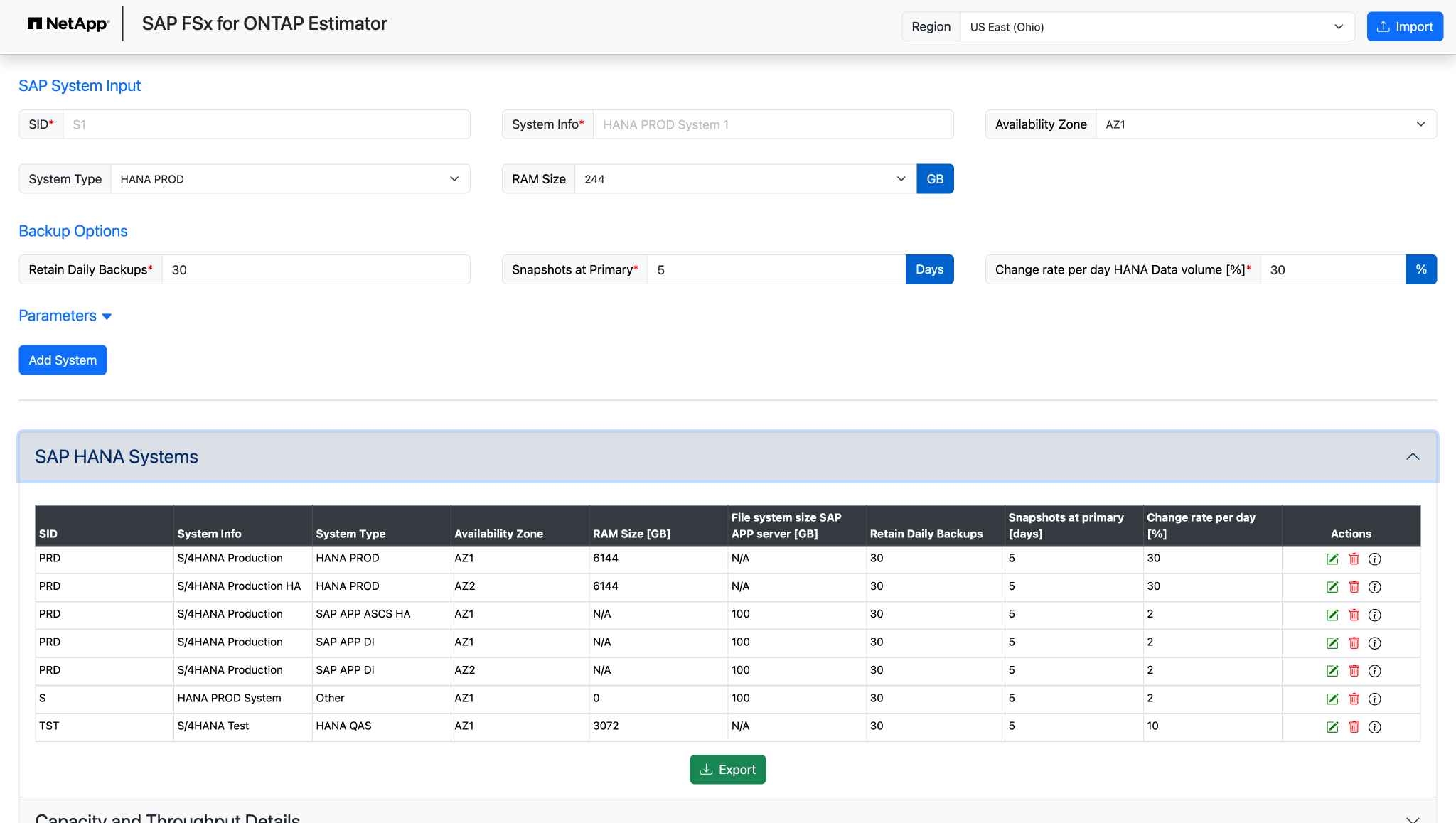1456x823 pixels.
Task: Delete the PRD S/4HANA Production HANA PROD AZ1 row
Action: pos(1354,559)
